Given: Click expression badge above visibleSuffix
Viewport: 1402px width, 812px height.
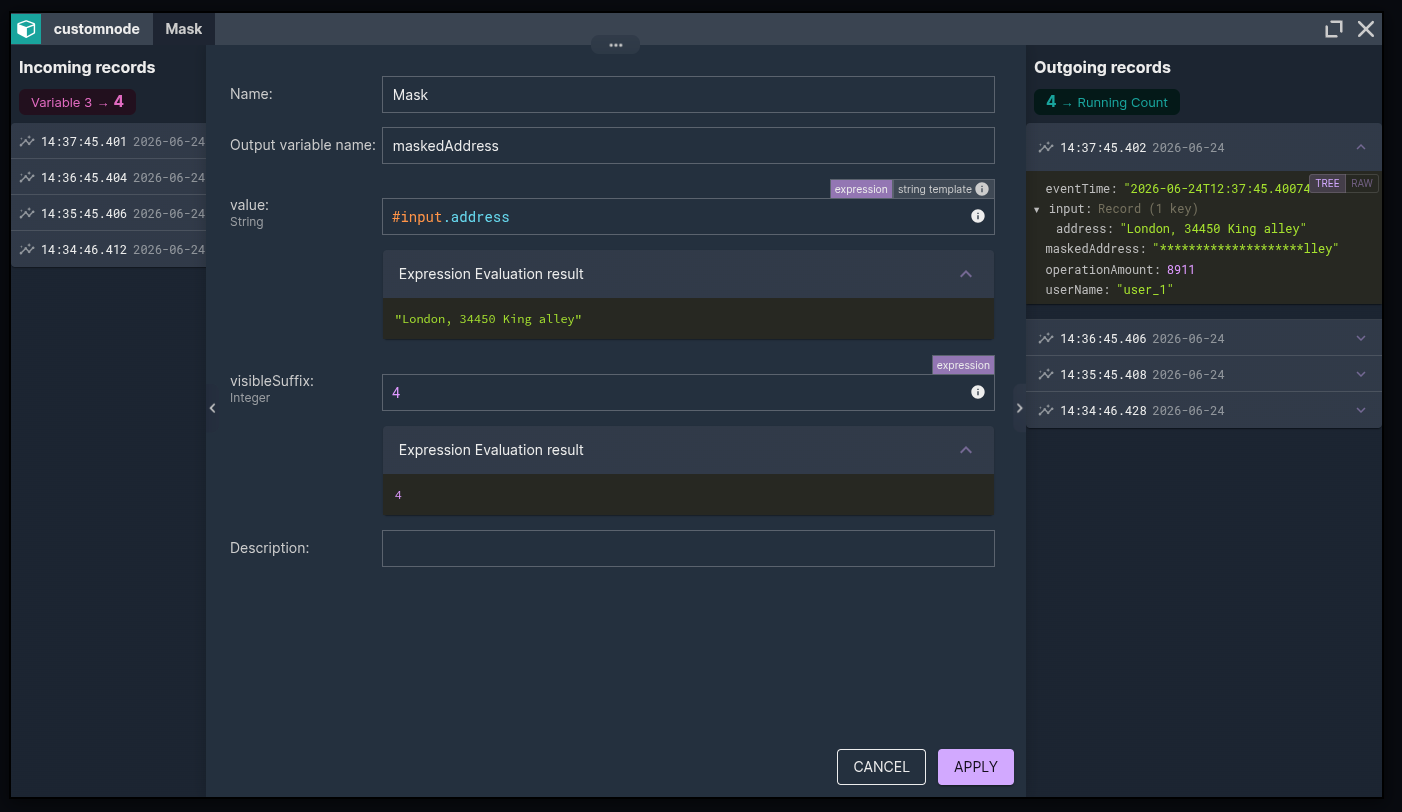Looking at the screenshot, I should tap(963, 365).
